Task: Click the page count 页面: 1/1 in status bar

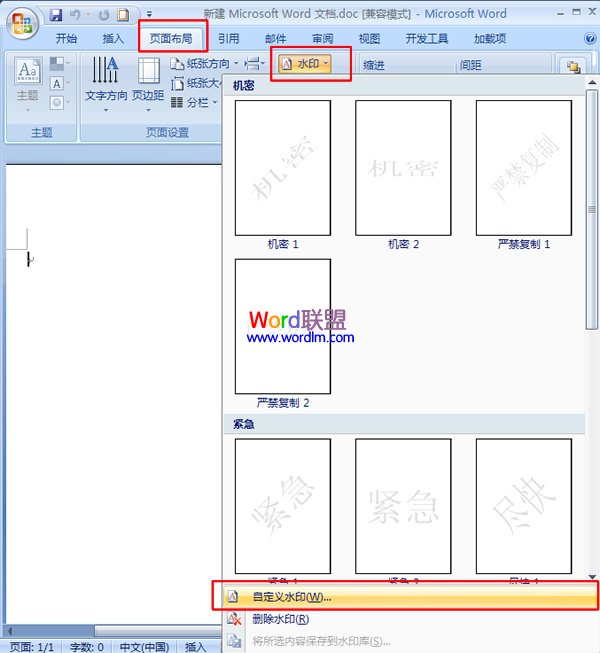Action: (x=32, y=647)
